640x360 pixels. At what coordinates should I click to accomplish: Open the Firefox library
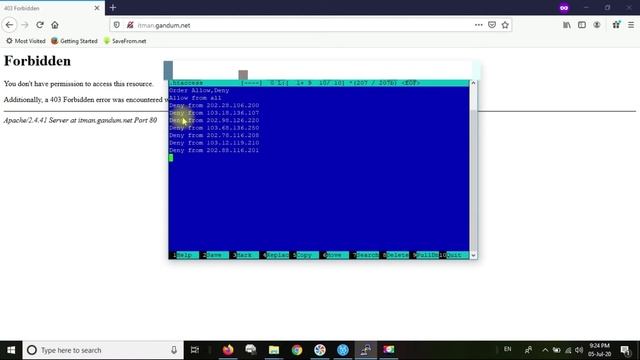click(567, 25)
